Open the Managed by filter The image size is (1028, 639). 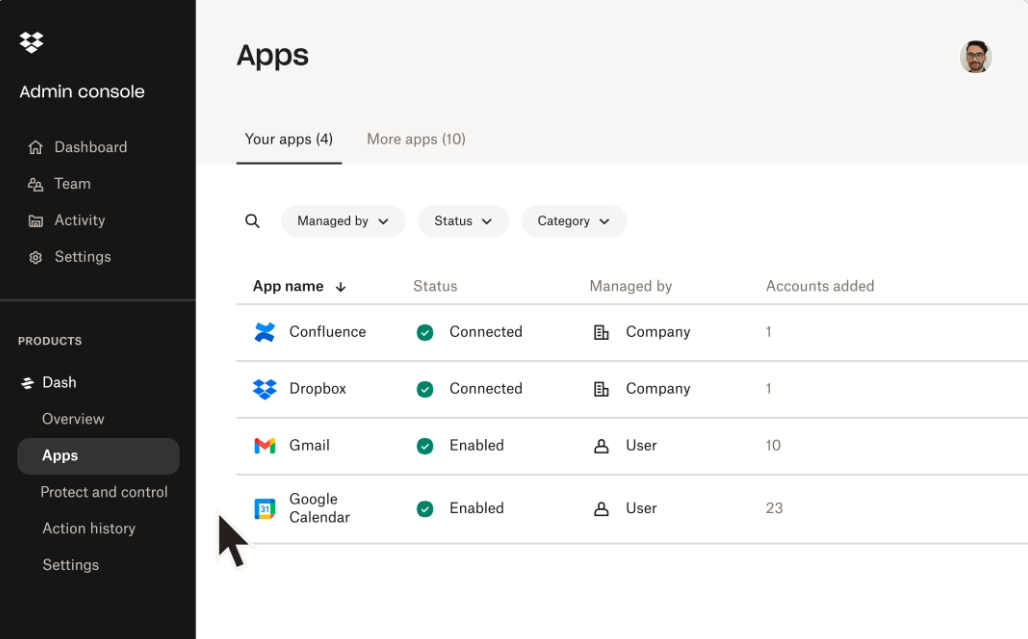click(343, 221)
